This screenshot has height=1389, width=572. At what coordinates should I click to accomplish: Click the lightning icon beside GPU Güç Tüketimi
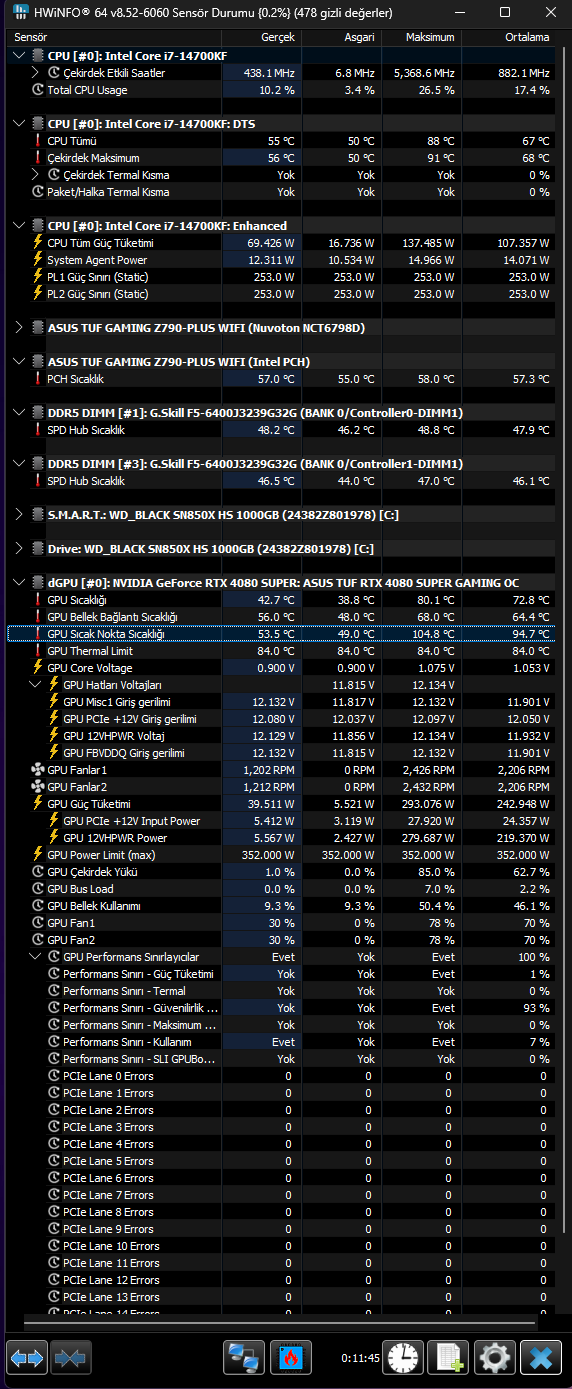(x=38, y=804)
